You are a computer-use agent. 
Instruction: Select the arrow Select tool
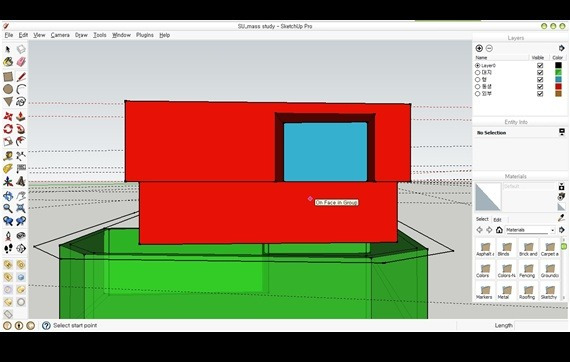[8, 49]
